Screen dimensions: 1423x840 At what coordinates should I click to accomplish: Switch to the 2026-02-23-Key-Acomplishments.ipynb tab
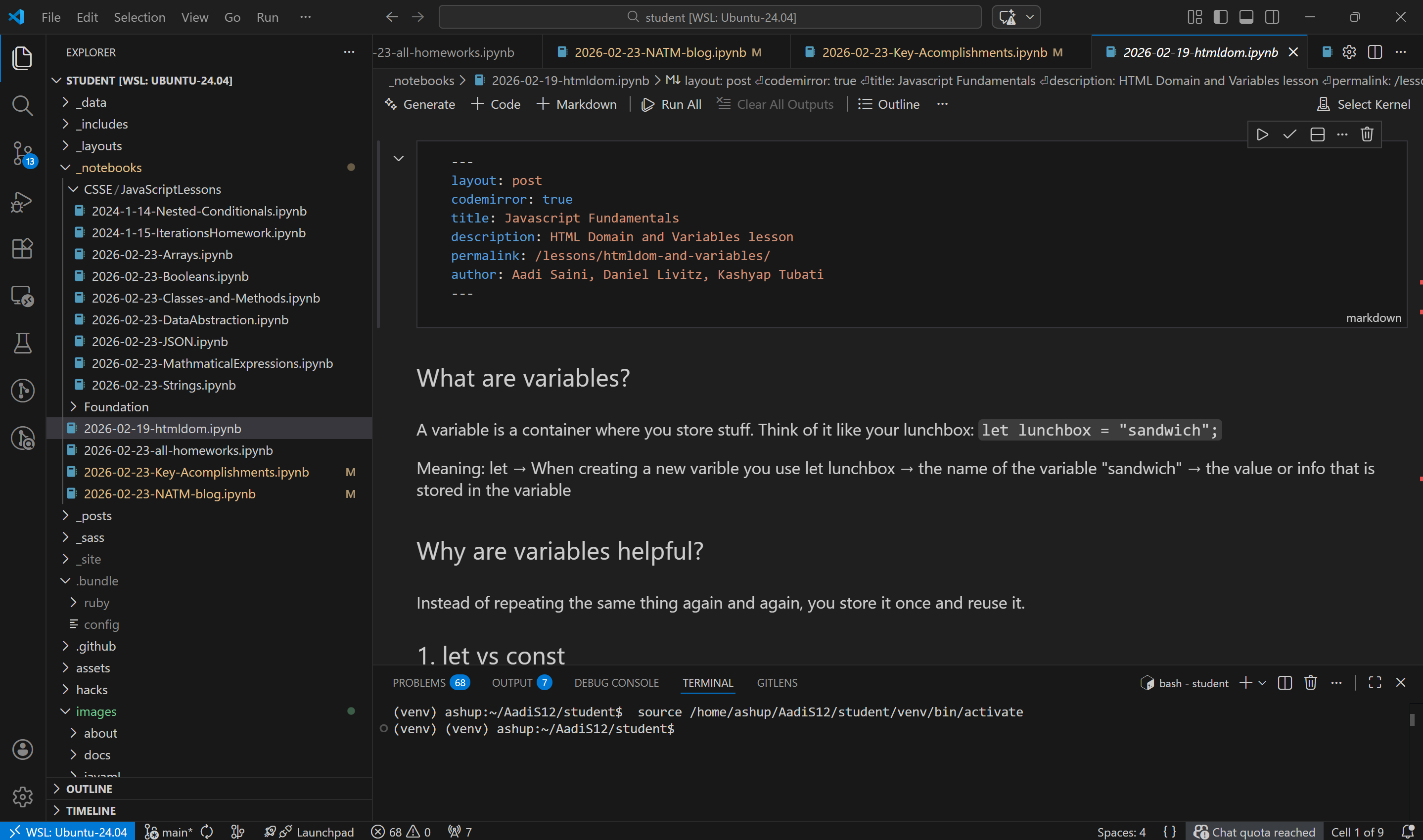pyautogui.click(x=941, y=52)
